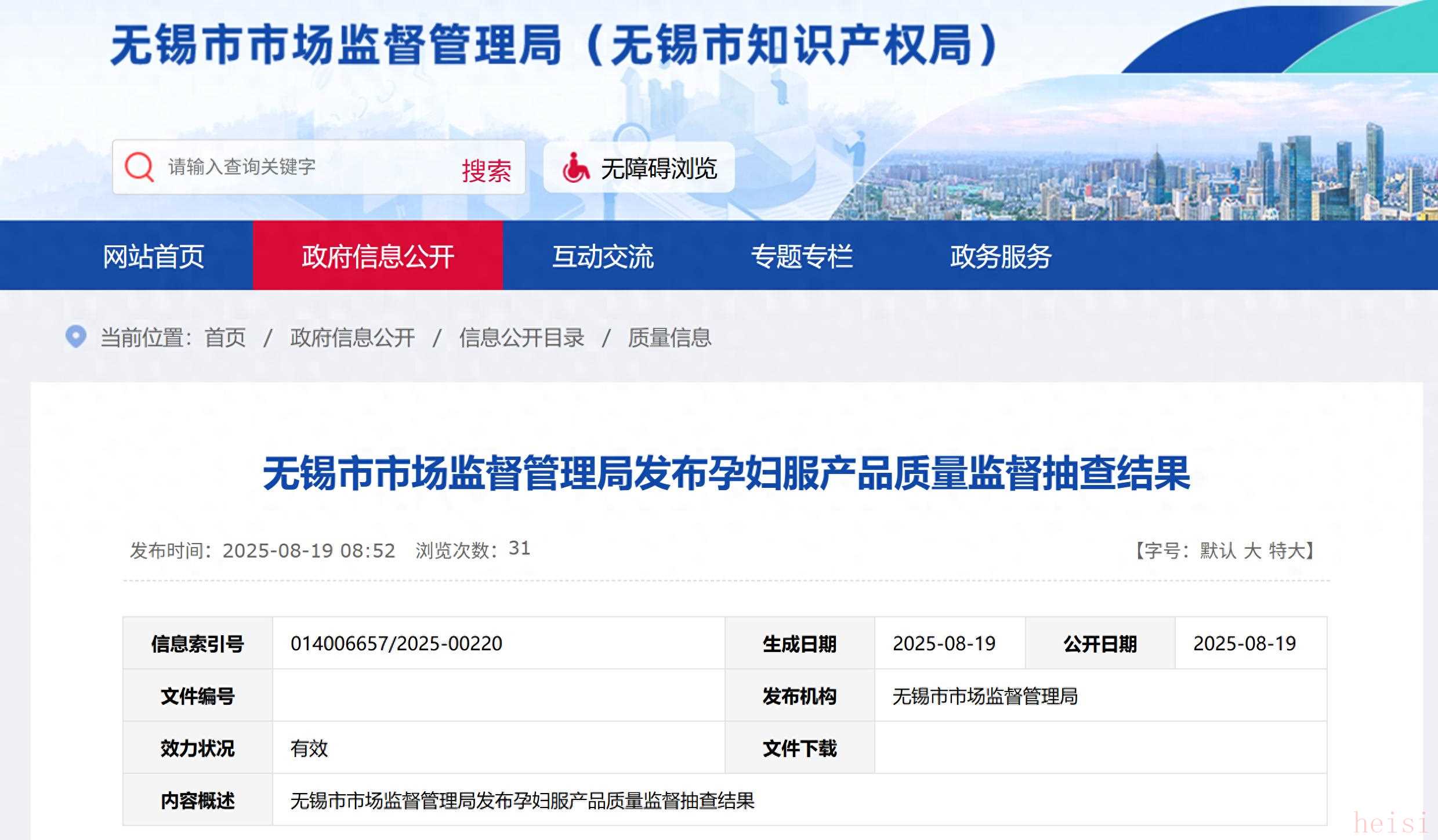The height and width of the screenshot is (840, 1438).
Task: Click the 有效 status value
Action: (x=309, y=748)
